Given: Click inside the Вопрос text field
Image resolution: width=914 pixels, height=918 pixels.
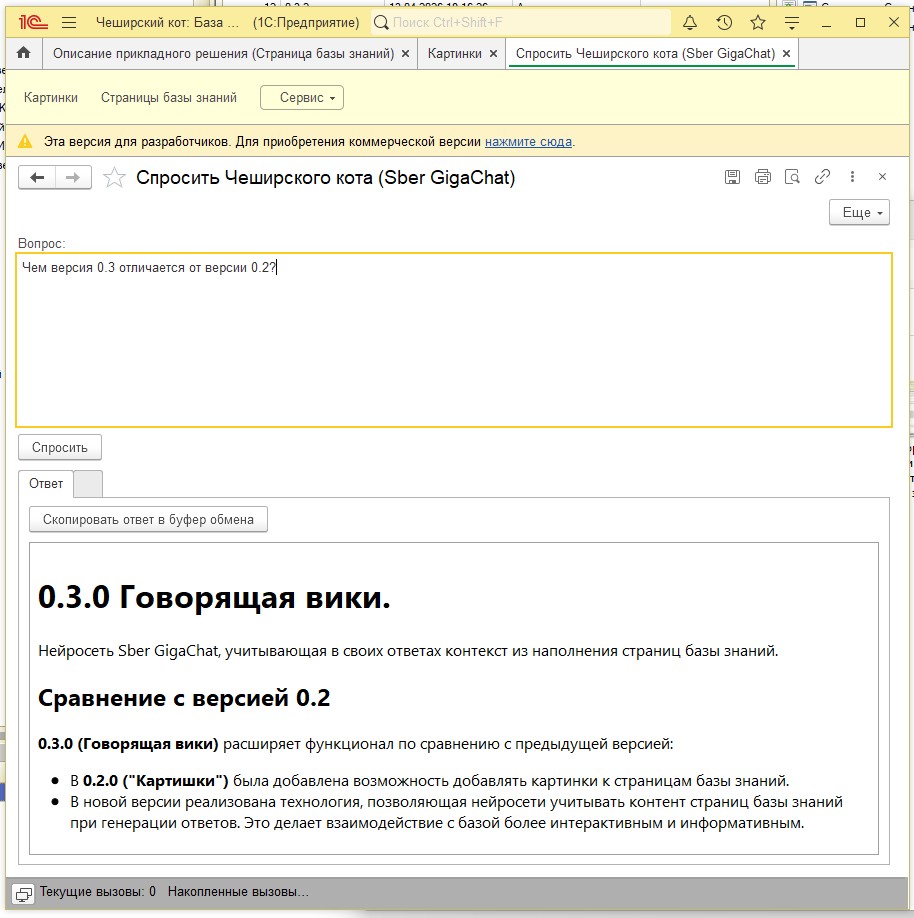Looking at the screenshot, I should (x=454, y=340).
